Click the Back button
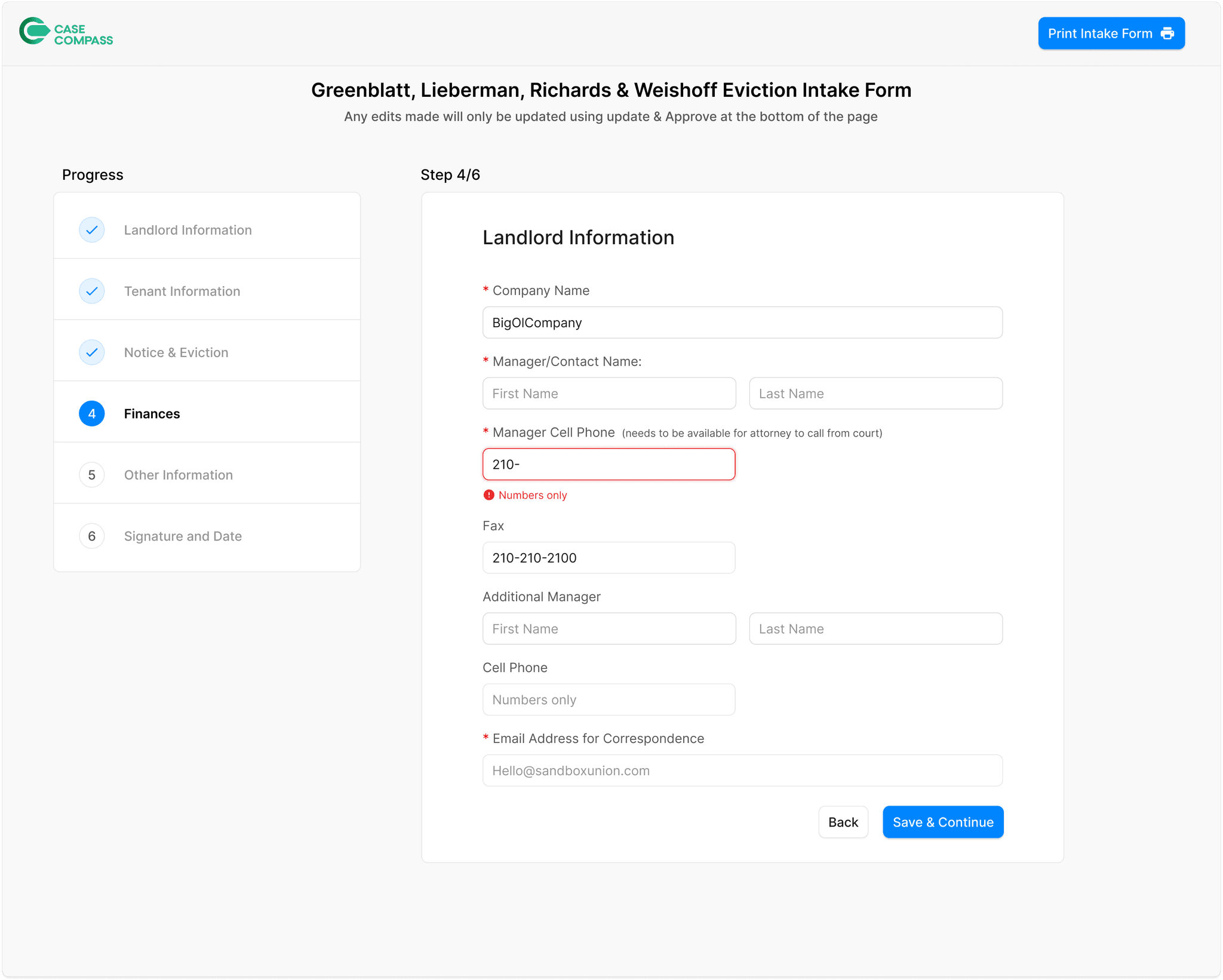The width and height of the screenshot is (1223, 980). pyautogui.click(x=843, y=822)
